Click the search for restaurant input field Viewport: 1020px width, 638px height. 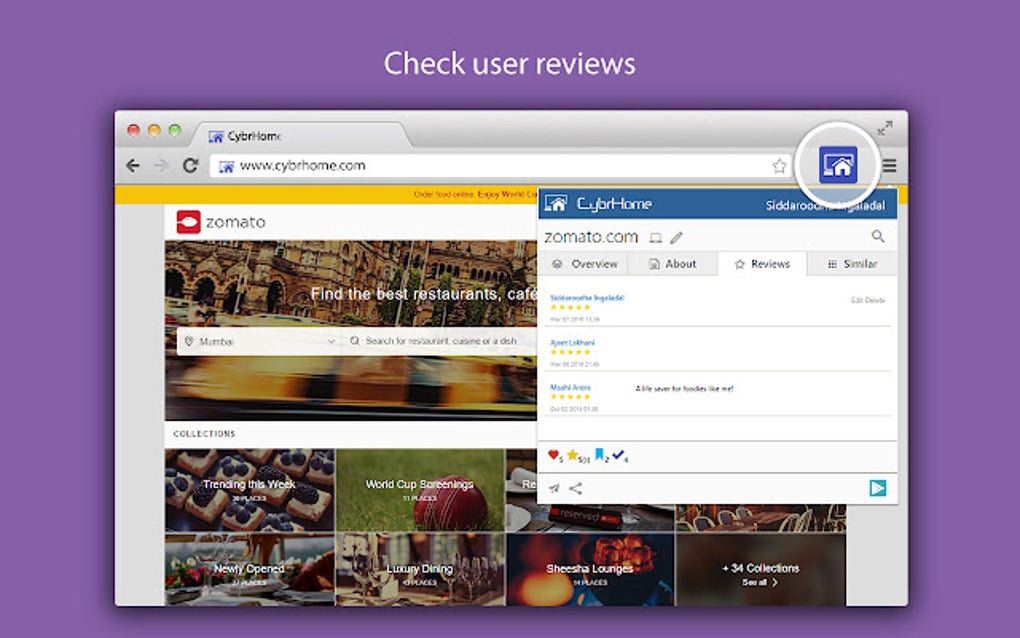(441, 341)
